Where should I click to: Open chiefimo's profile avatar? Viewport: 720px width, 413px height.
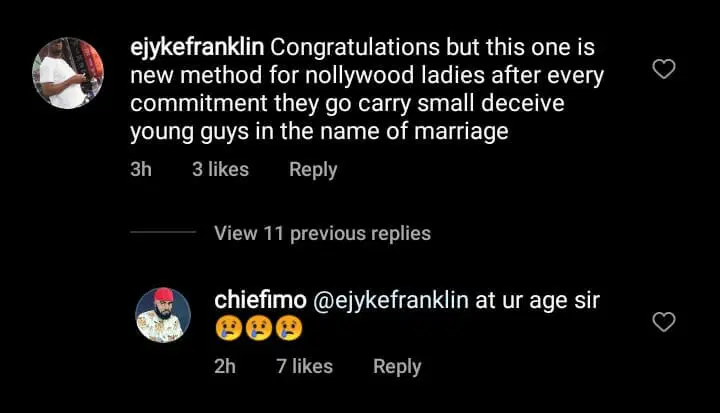tap(164, 315)
